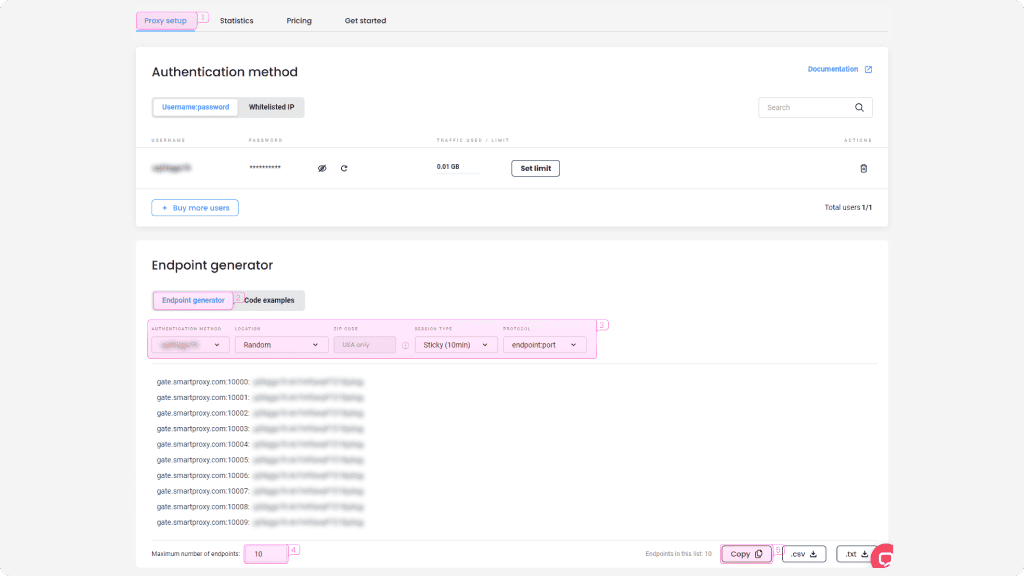
Task: Open the search magnifier icon
Action: click(859, 107)
